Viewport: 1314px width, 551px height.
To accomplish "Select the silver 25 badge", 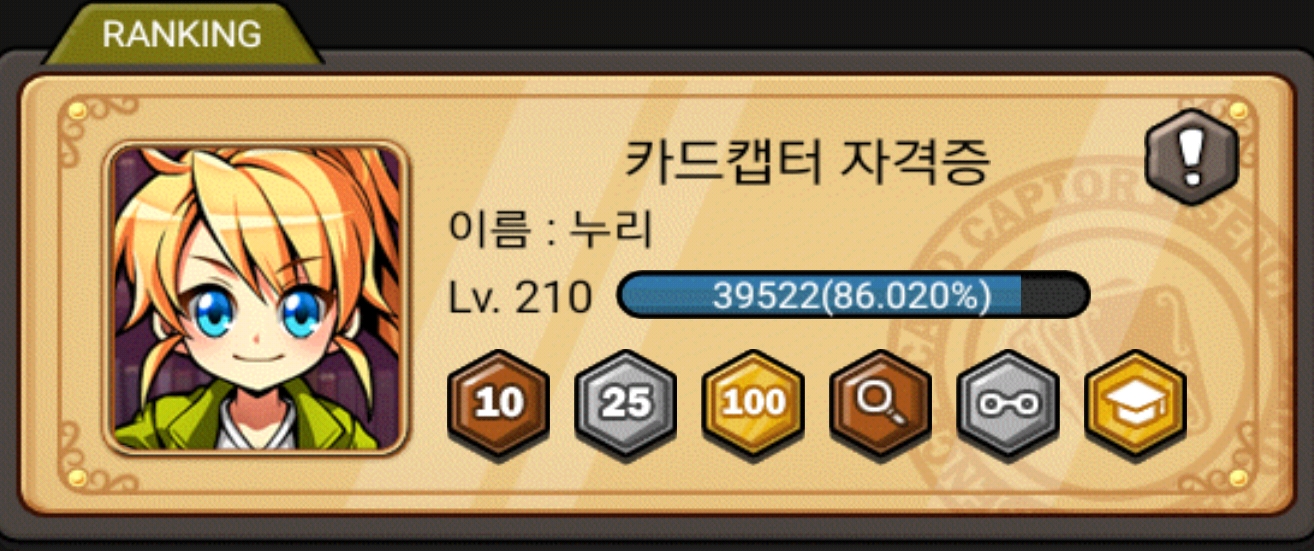I will coord(626,403).
